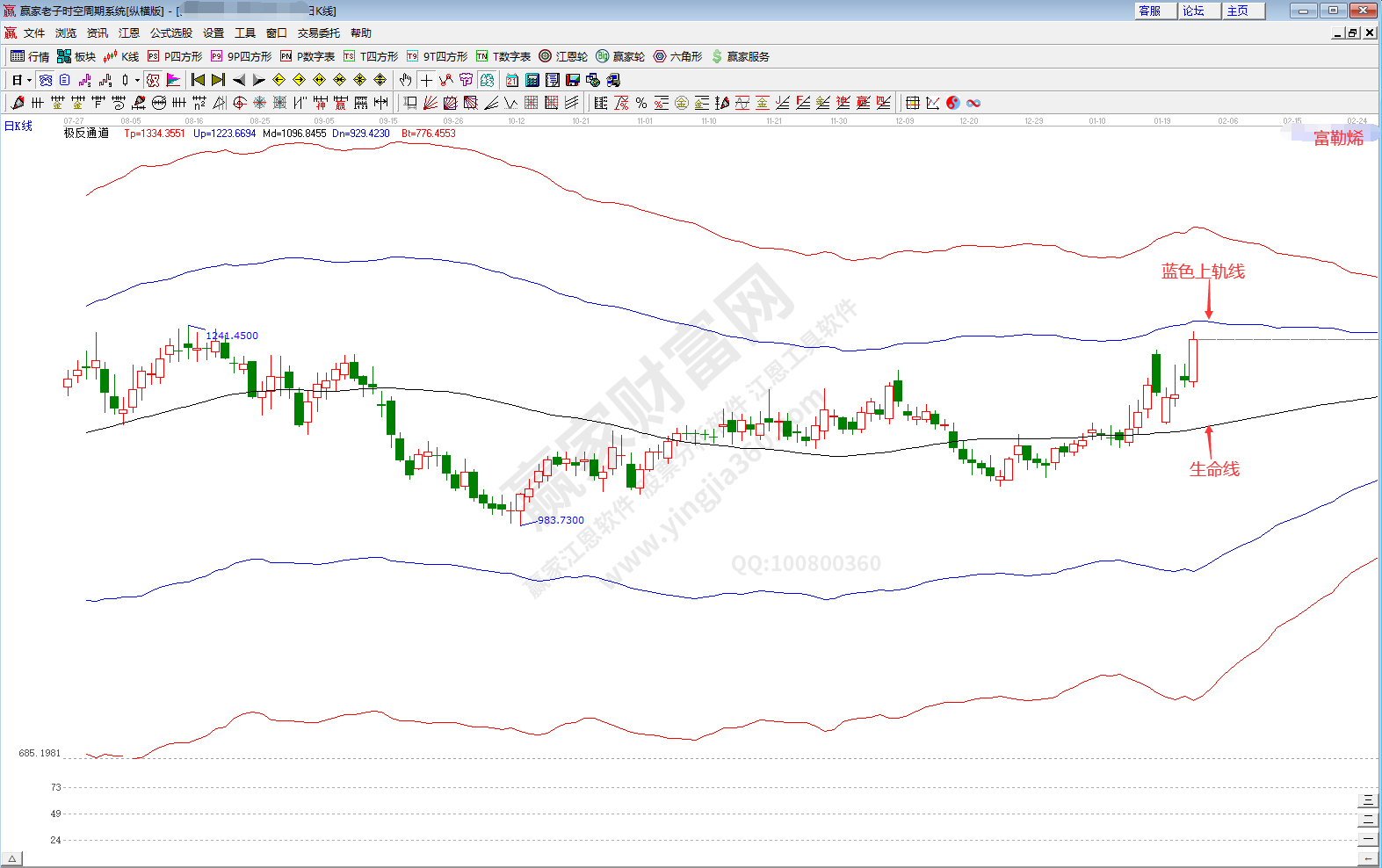Jump to the first bar arrow icon
Screen dimensions: 1382x868
coord(198,80)
